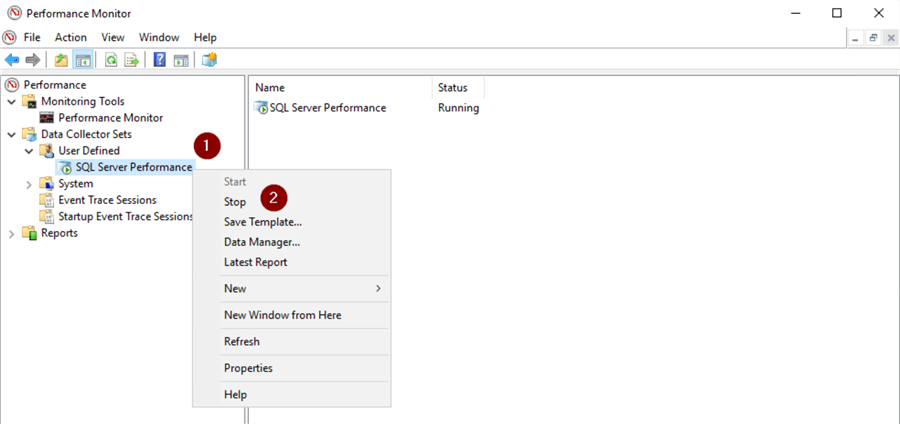Open the File menu

[x=32, y=37]
